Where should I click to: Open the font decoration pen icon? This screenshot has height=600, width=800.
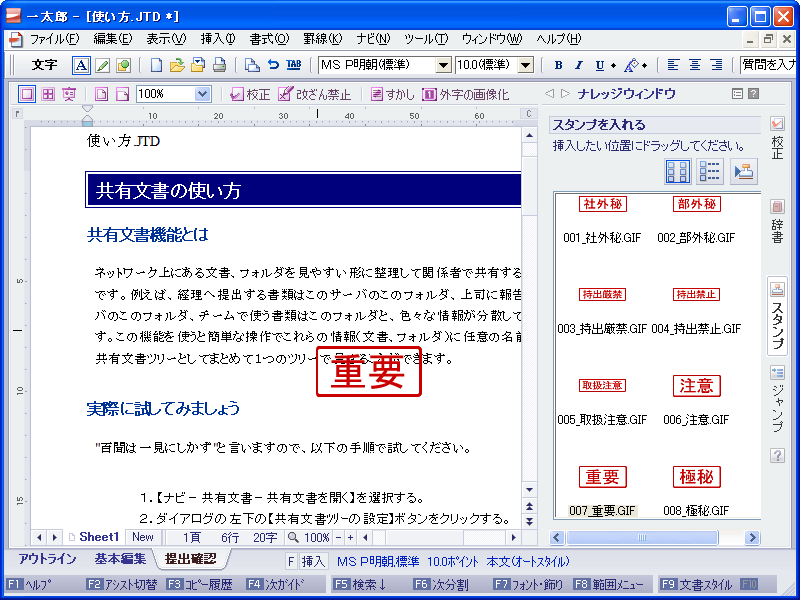tap(632, 65)
